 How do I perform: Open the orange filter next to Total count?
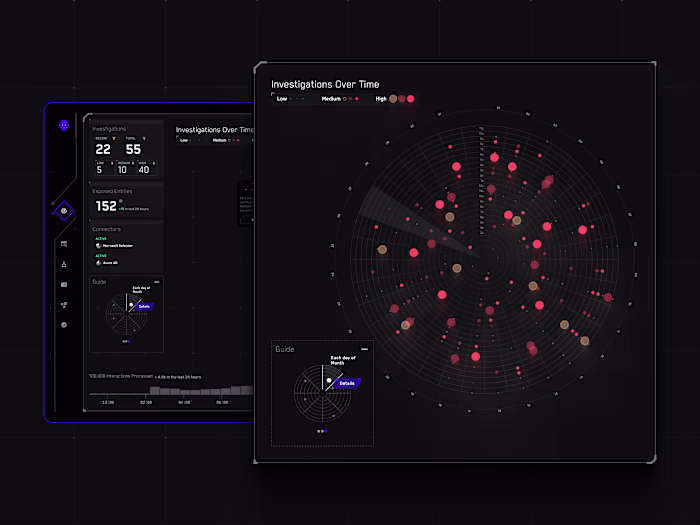point(144,138)
